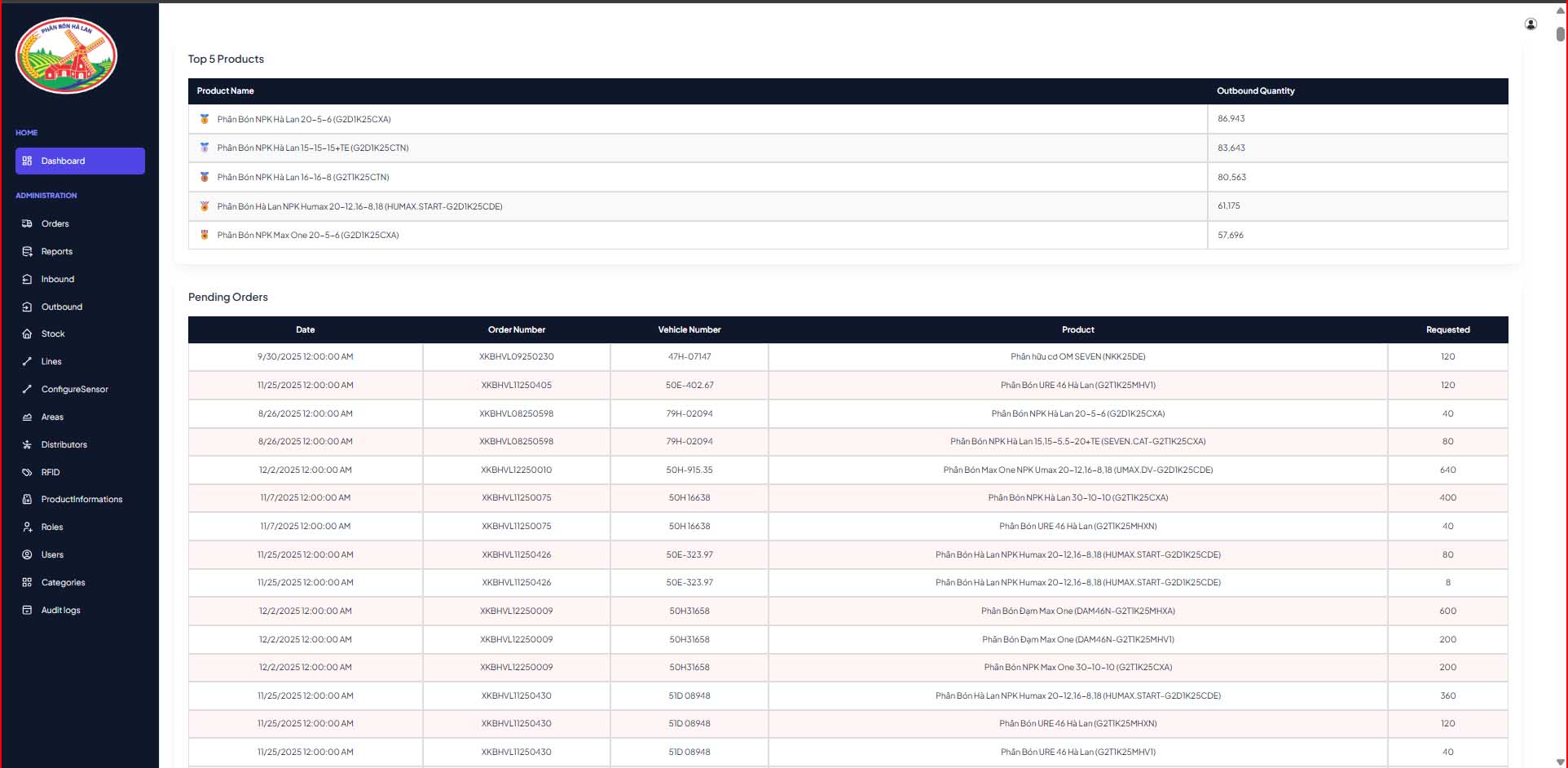The height and width of the screenshot is (768, 1568).
Task: Navigate to ProductInformations
Action: [x=81, y=499]
